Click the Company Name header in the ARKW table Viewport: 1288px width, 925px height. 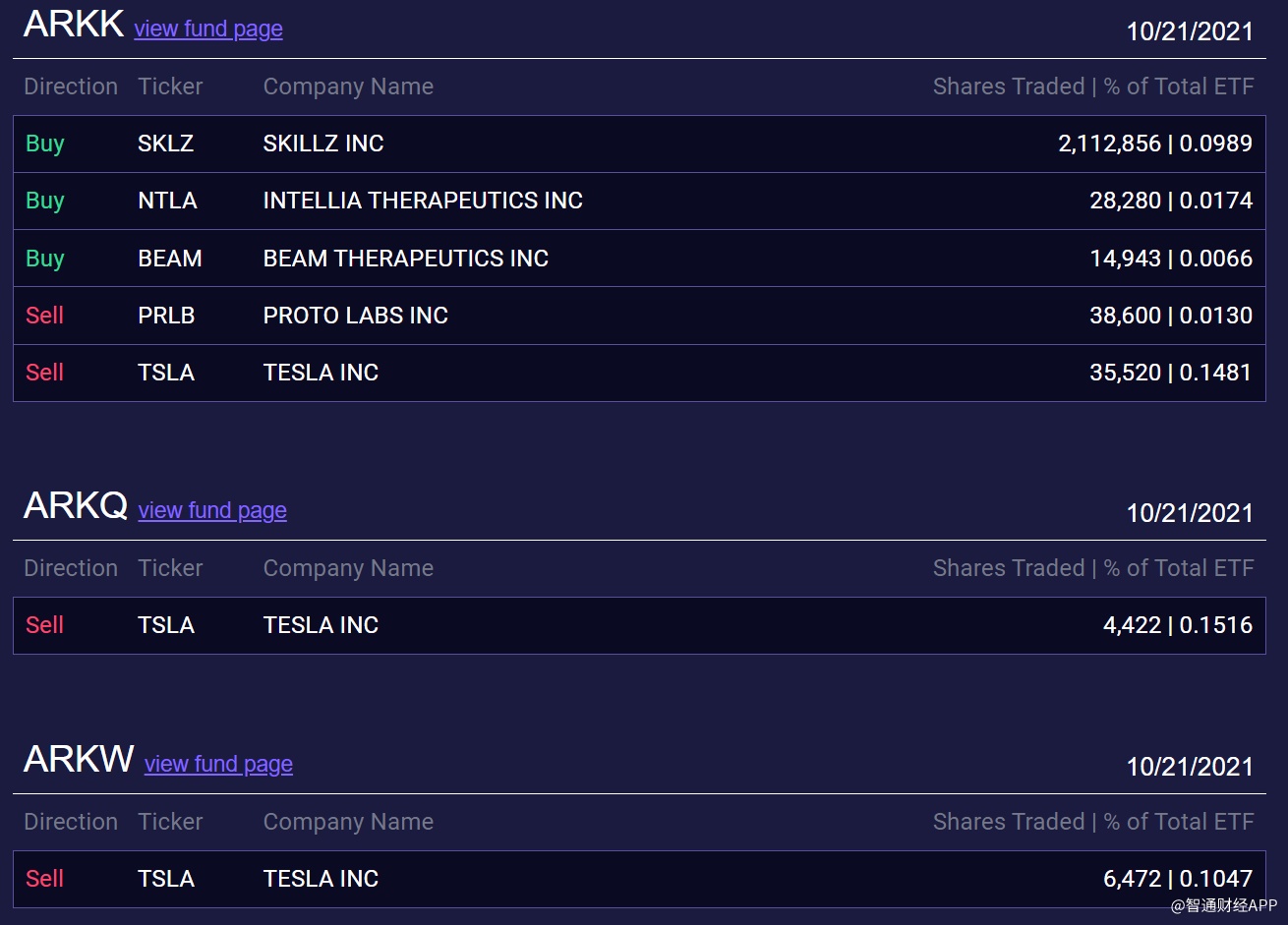point(348,822)
